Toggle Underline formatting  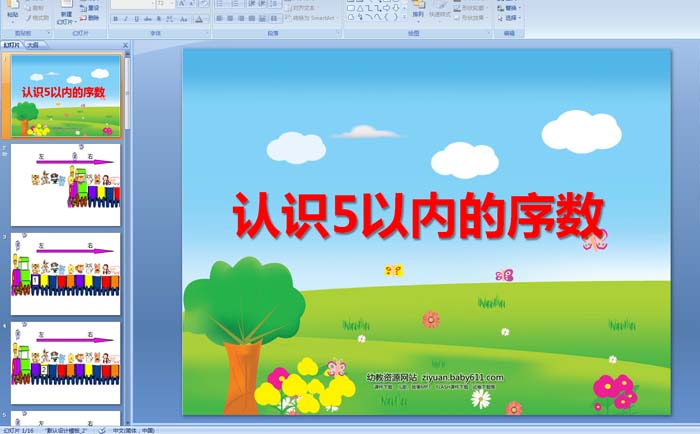[x=137, y=19]
